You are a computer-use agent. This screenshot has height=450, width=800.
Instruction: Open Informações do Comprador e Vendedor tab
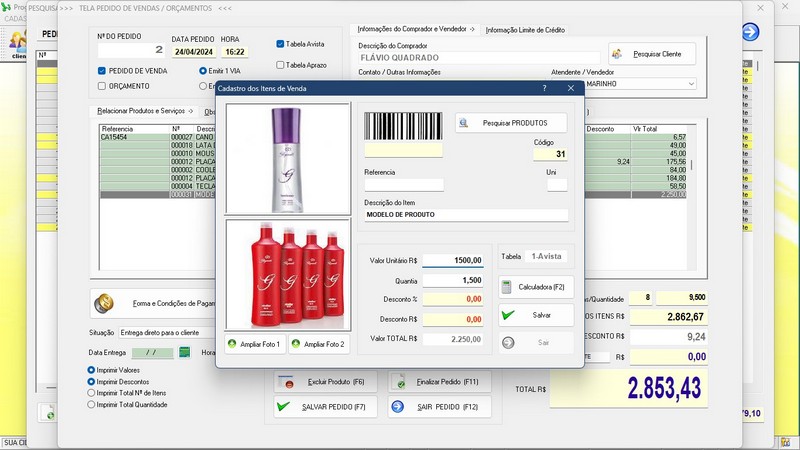click(x=415, y=30)
